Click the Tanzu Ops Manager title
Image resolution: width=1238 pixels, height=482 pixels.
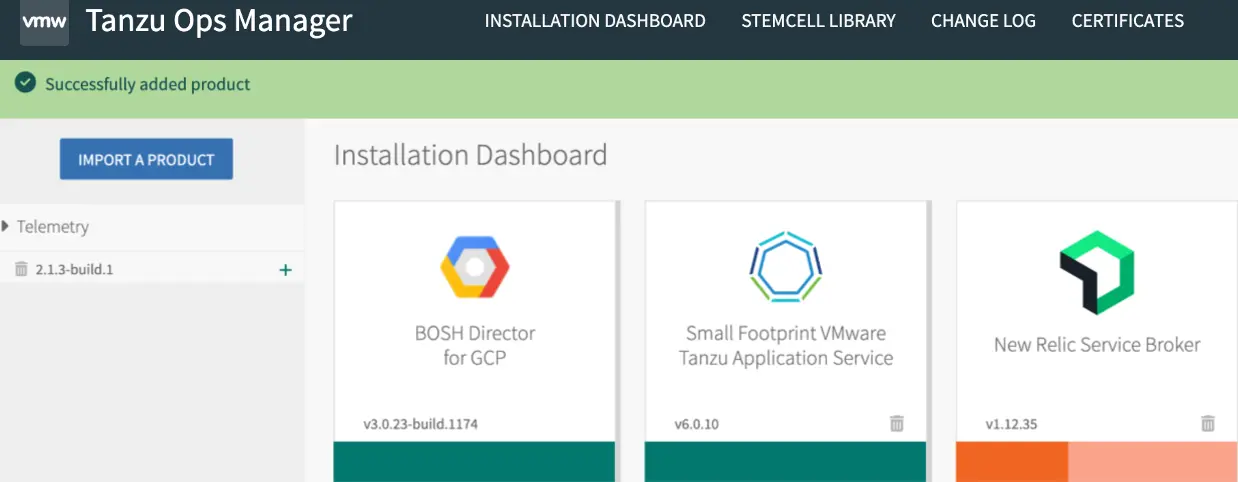(x=219, y=21)
